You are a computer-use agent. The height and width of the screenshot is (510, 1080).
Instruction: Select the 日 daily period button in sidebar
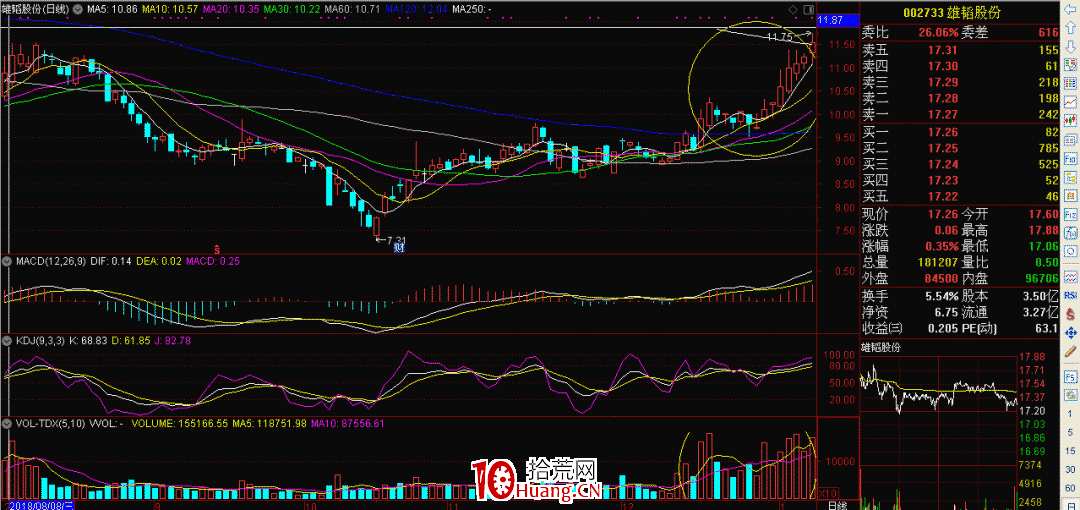tap(1070, 504)
